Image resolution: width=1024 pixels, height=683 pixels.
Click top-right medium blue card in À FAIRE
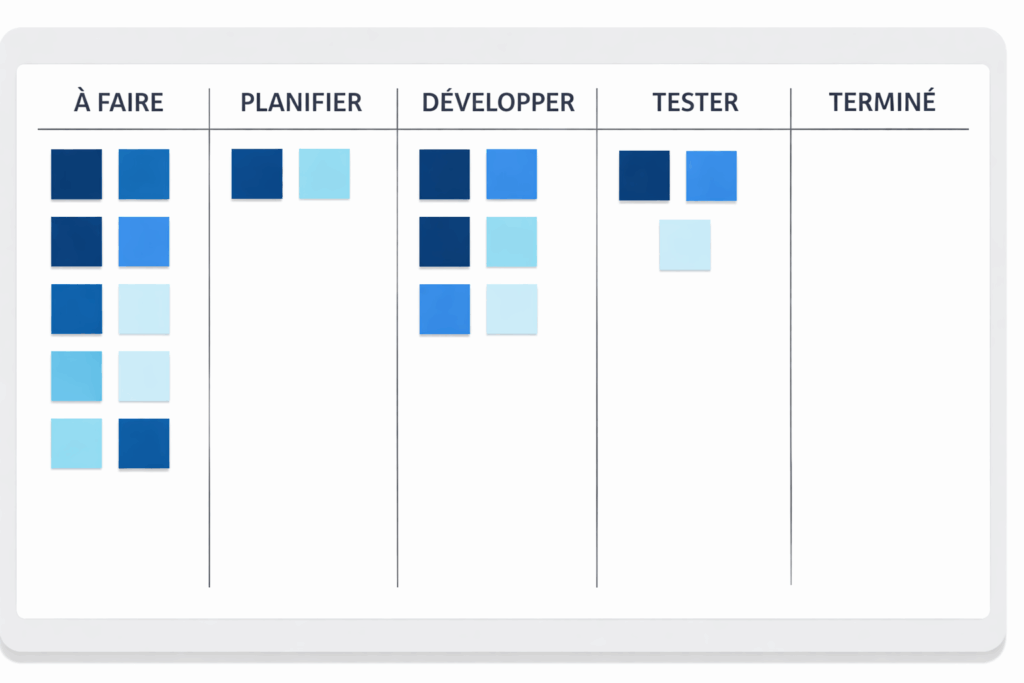pos(144,174)
